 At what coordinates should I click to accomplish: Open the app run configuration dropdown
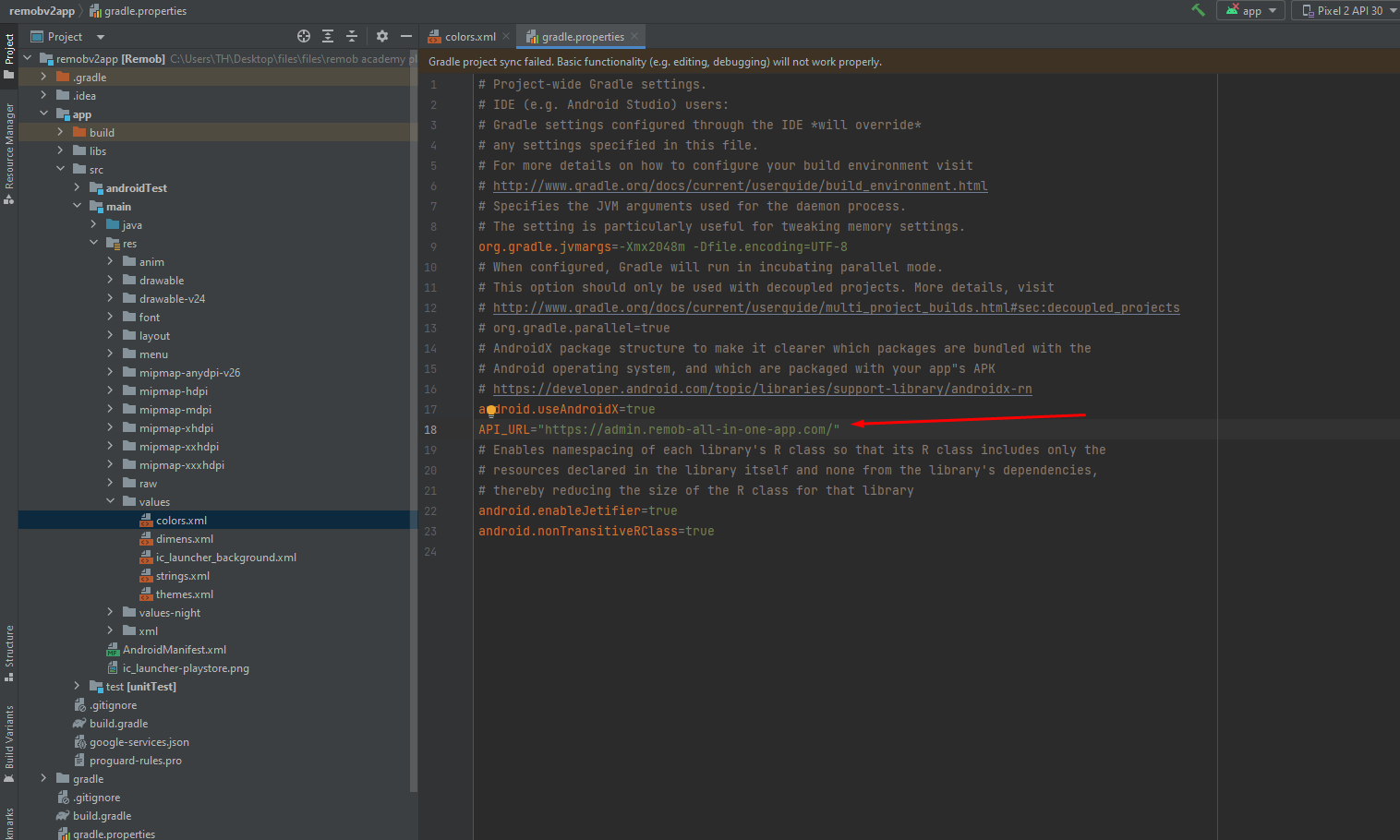pos(1250,10)
